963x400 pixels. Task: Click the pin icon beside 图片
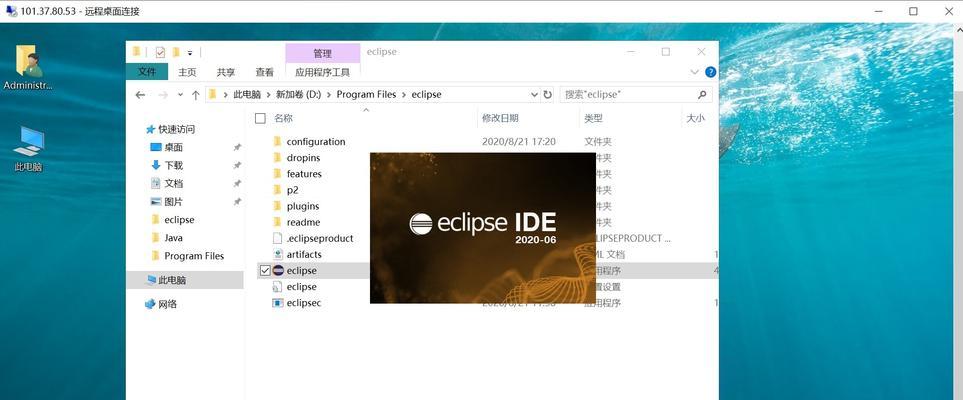click(x=237, y=202)
